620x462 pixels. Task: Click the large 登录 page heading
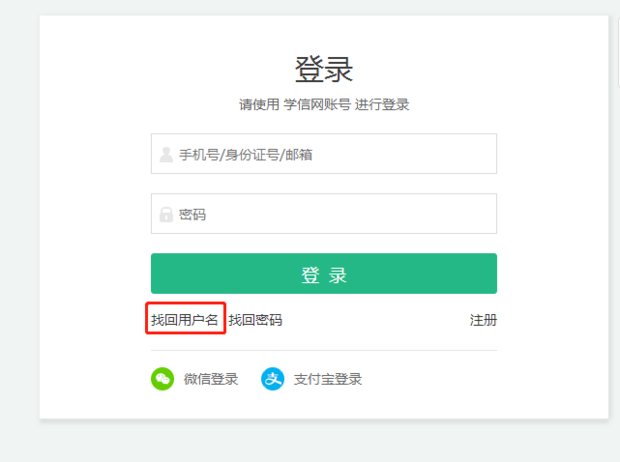(324, 69)
